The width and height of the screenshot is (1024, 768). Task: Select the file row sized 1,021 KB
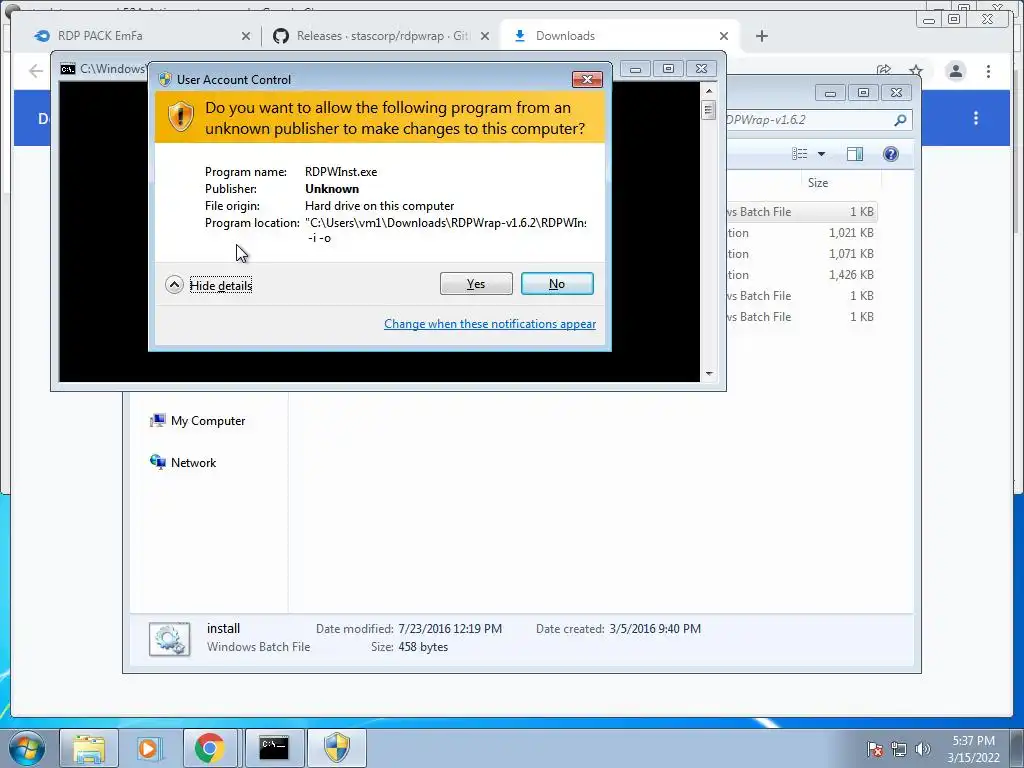pyautogui.click(x=801, y=233)
